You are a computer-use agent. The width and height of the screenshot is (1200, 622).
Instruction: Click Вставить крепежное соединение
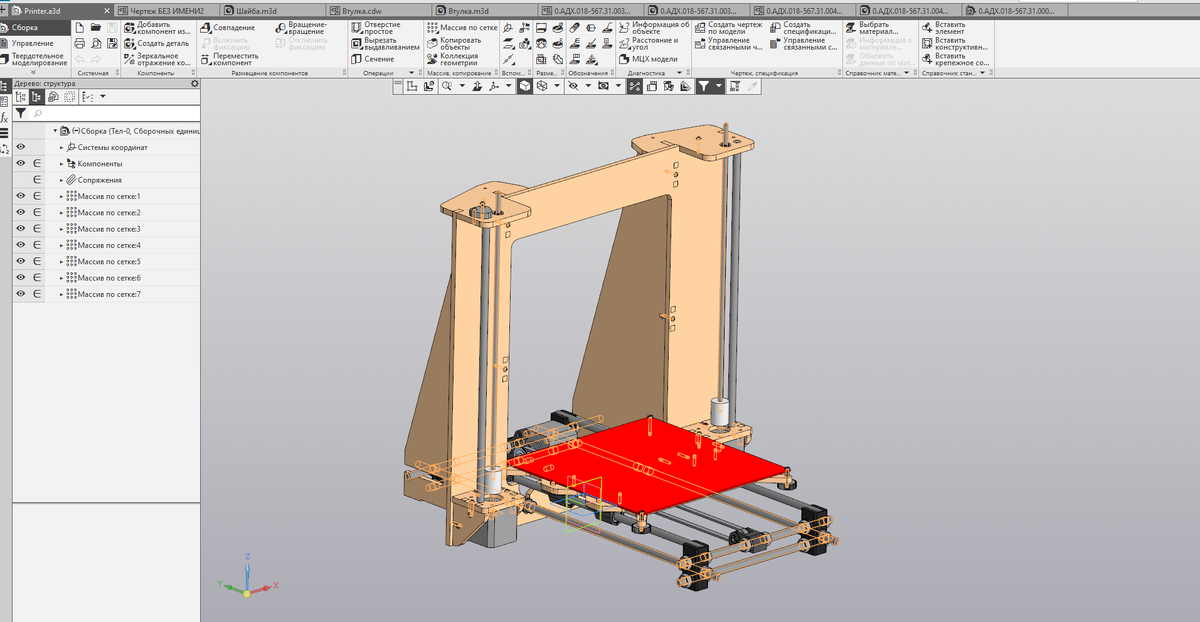coord(956,59)
